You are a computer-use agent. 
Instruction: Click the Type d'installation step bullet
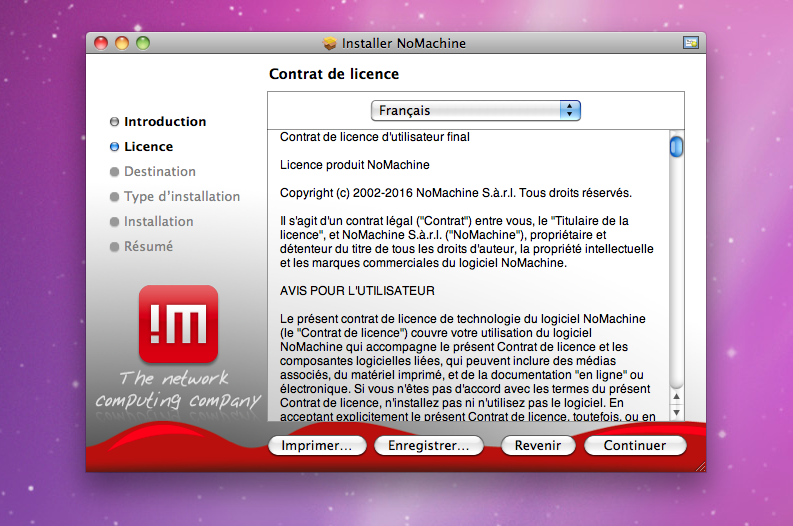pyautogui.click(x=114, y=197)
